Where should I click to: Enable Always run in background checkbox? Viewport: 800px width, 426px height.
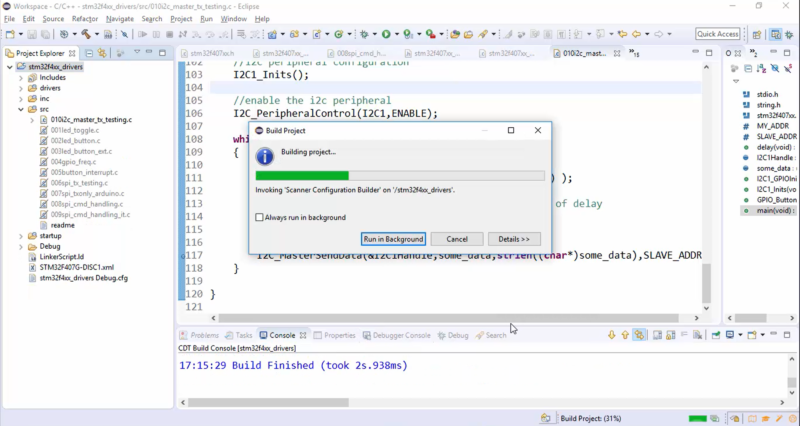(x=259, y=217)
